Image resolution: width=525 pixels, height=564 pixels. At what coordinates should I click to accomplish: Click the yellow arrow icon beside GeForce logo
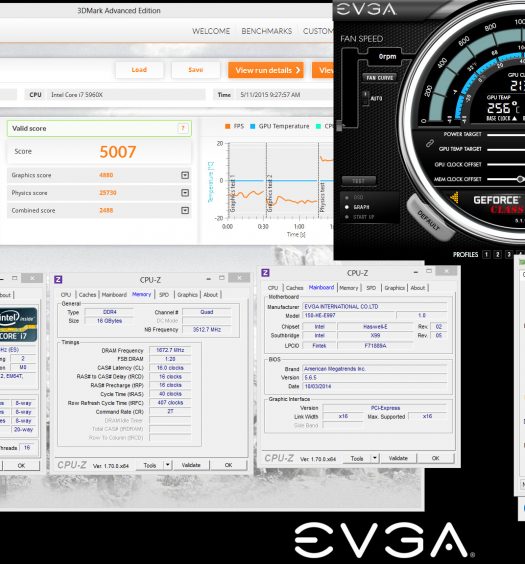(455, 197)
